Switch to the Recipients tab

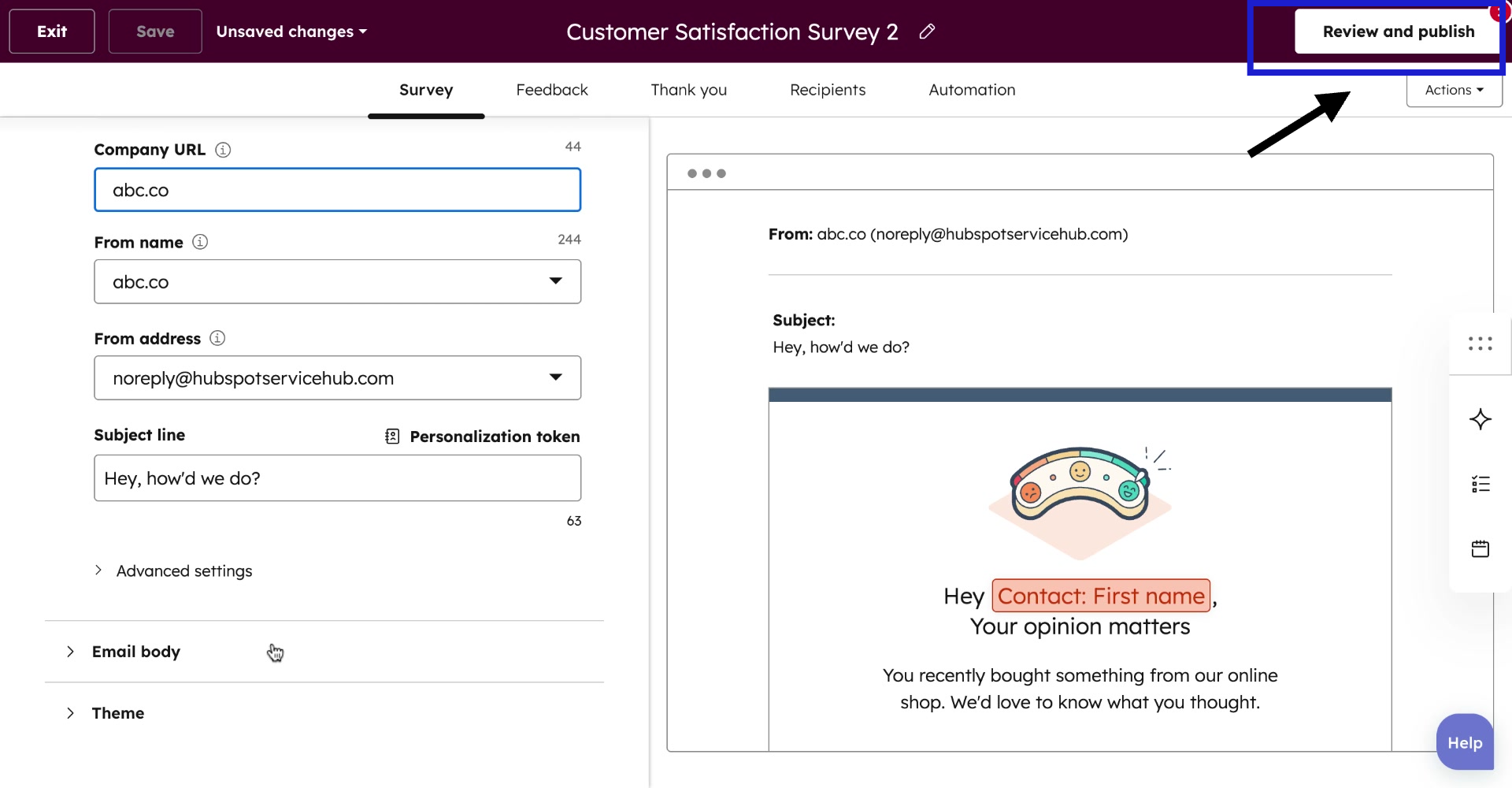[x=828, y=89]
